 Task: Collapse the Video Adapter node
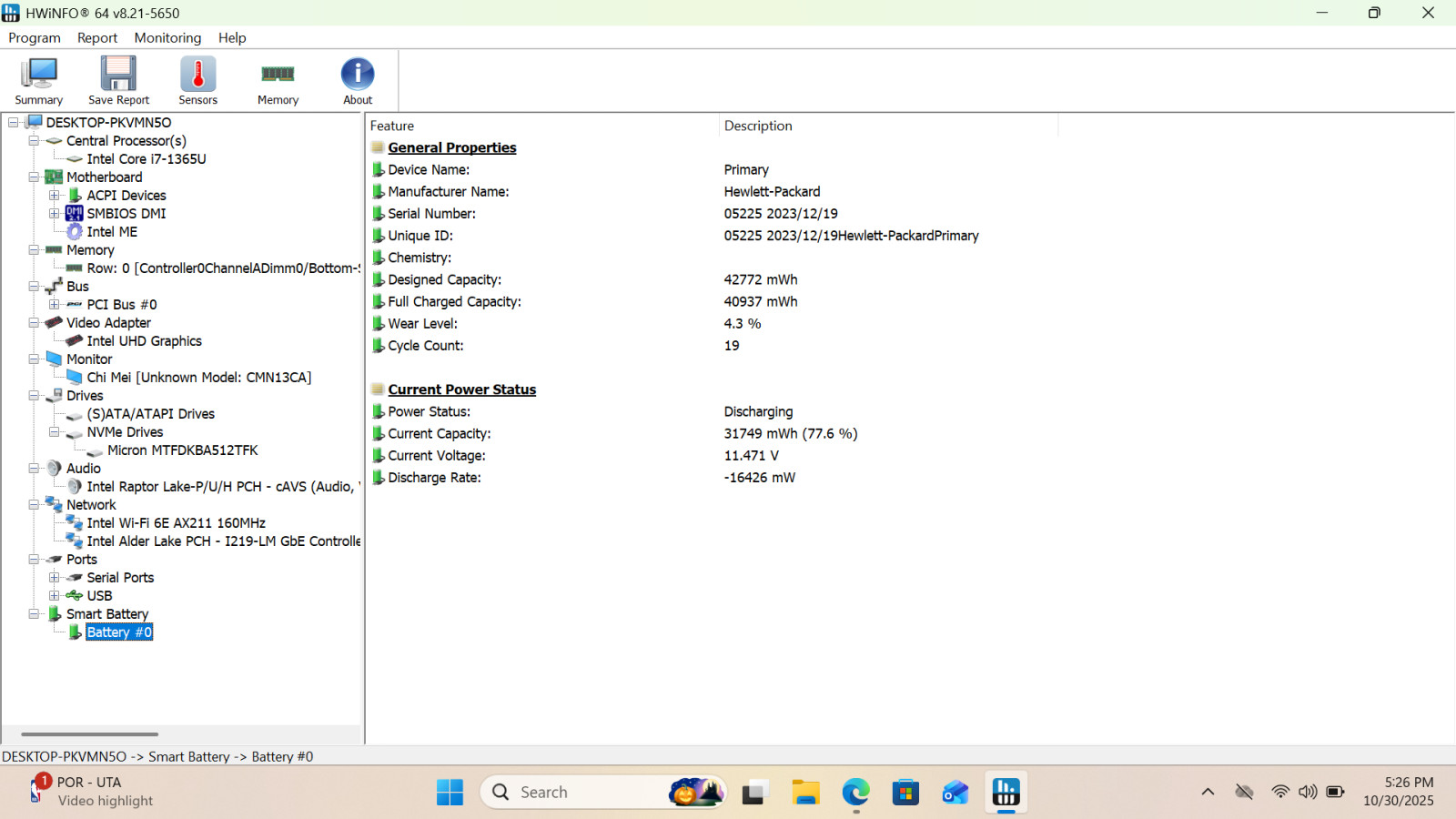[34, 323]
